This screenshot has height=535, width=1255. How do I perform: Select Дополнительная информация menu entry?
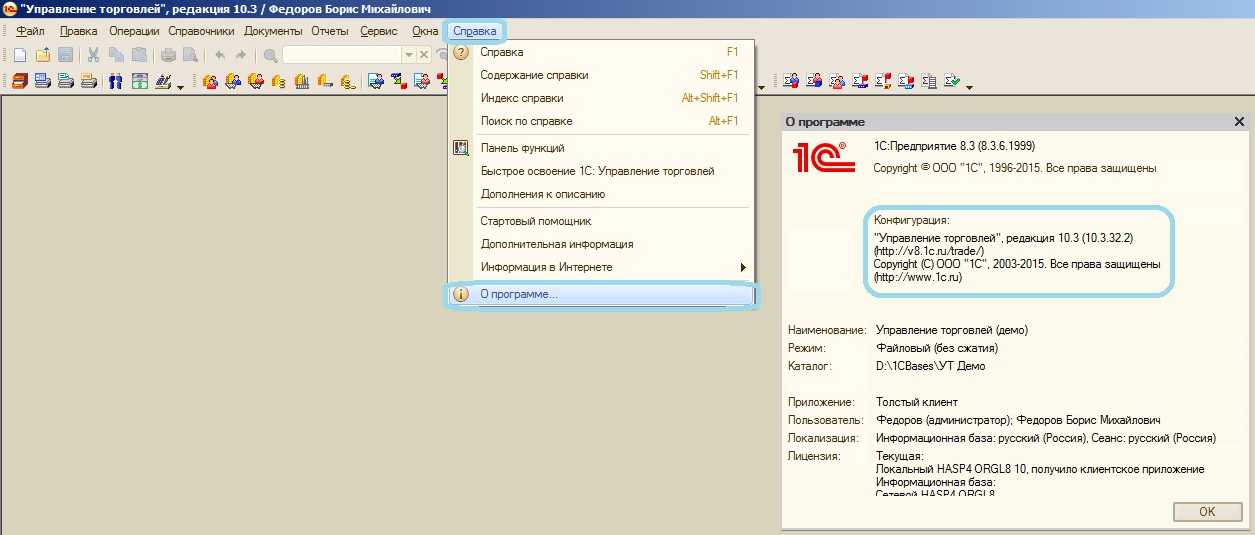point(600,244)
